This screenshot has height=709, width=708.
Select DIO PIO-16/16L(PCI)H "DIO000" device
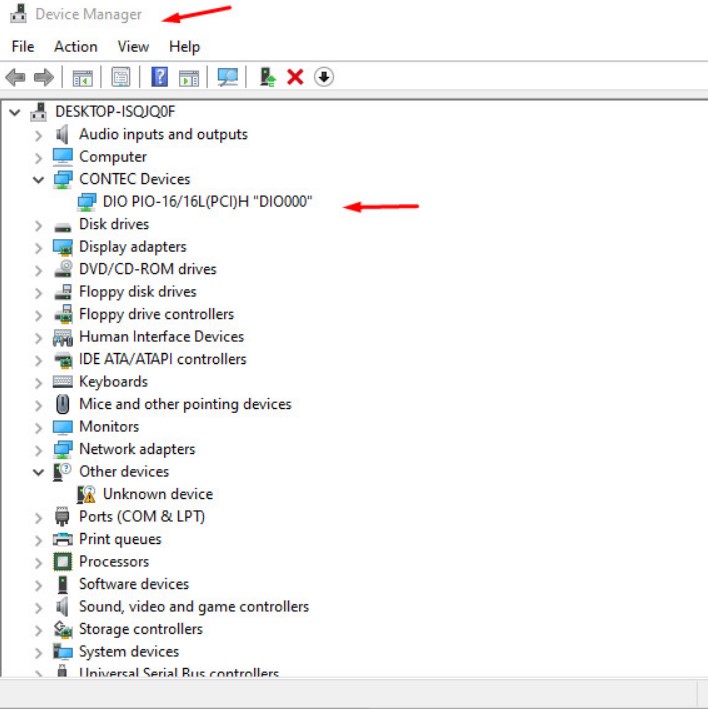point(208,202)
